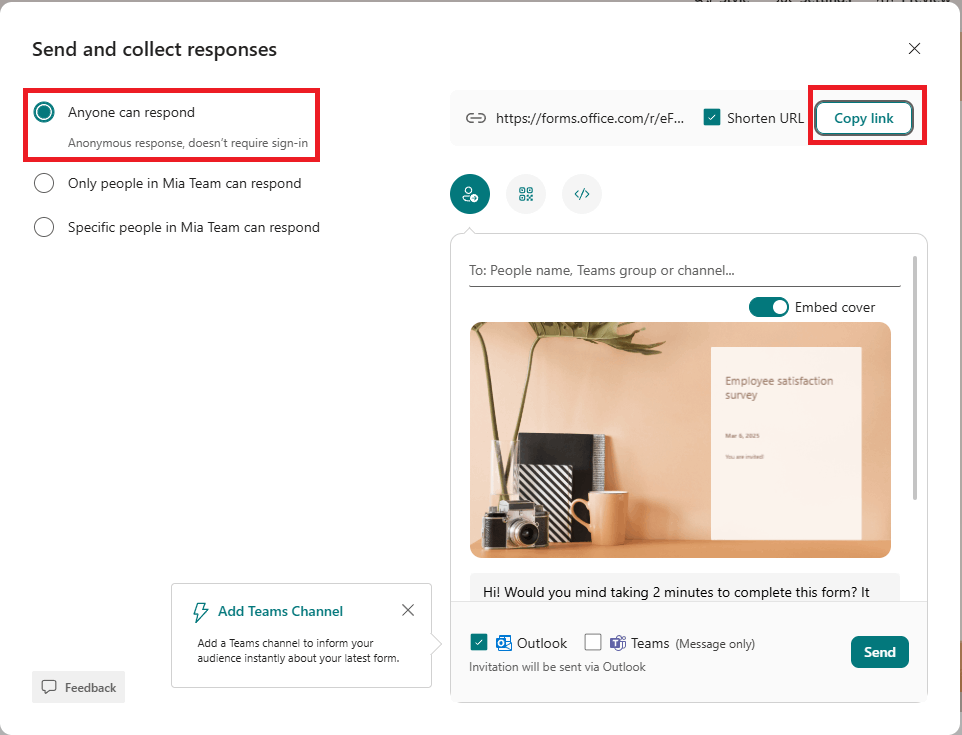Click the Send button

tap(879, 651)
